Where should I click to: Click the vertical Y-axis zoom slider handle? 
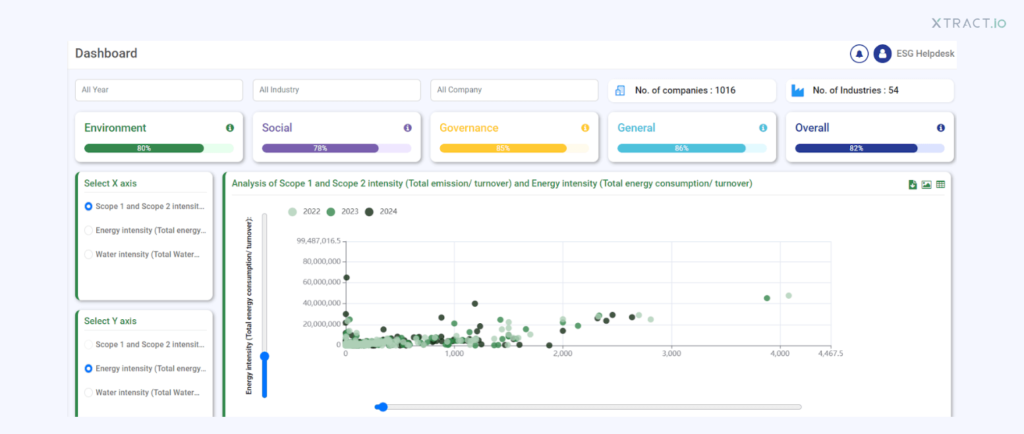[x=264, y=356]
